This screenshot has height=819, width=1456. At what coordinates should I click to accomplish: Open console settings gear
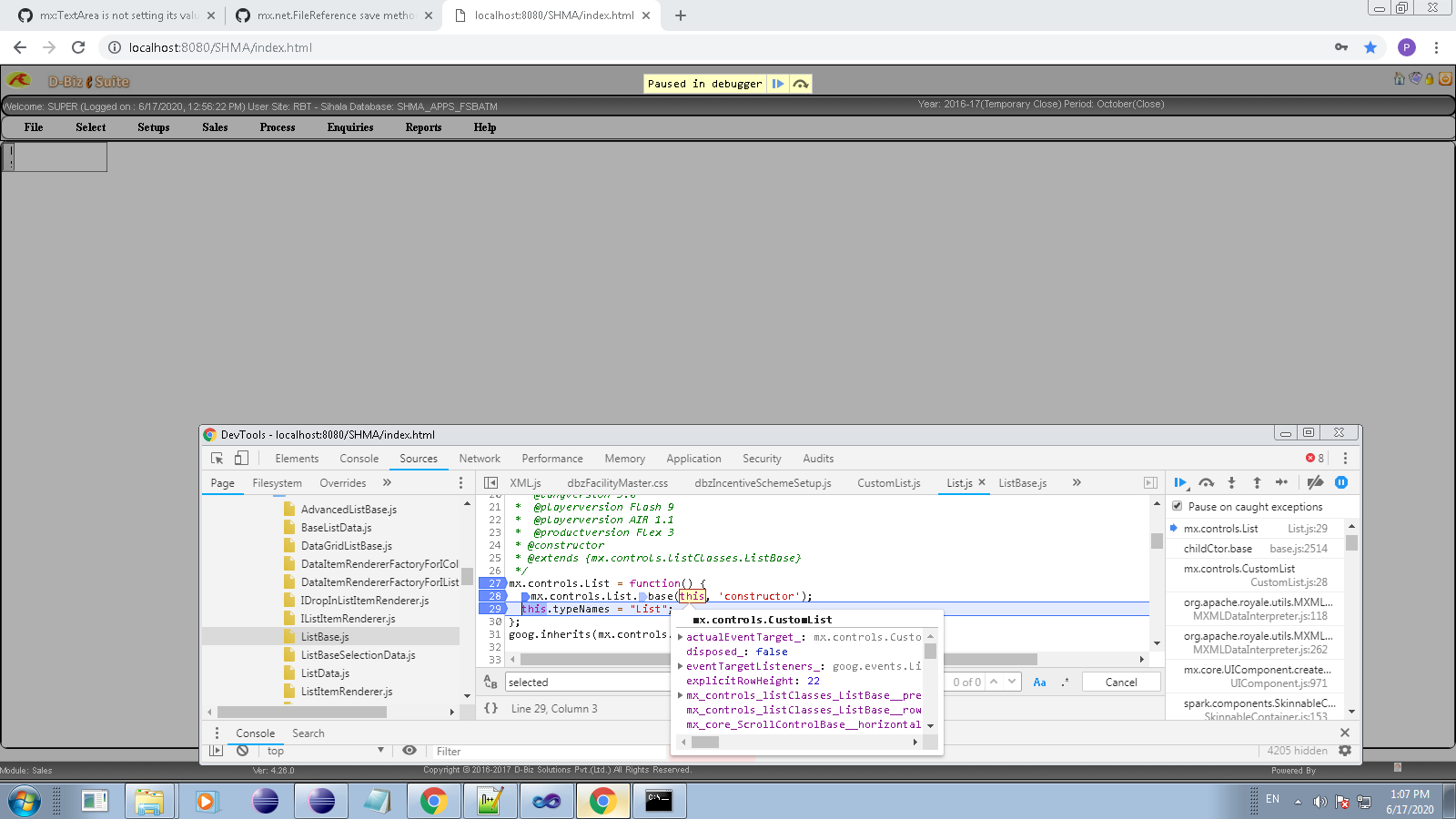1345,751
